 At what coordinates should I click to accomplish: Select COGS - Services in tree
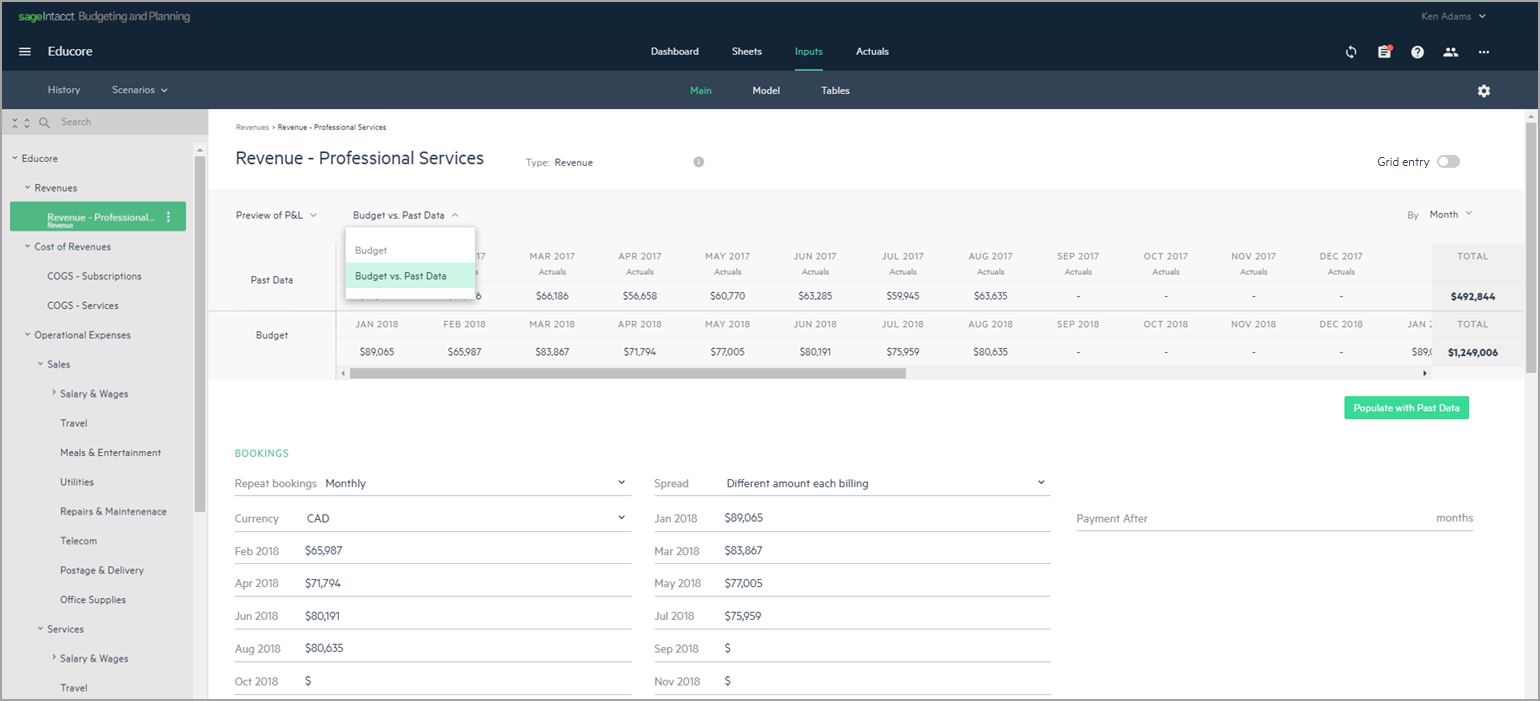point(83,306)
